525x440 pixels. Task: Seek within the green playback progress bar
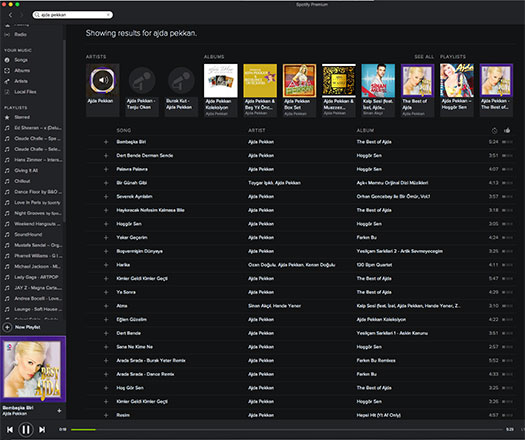[83, 430]
